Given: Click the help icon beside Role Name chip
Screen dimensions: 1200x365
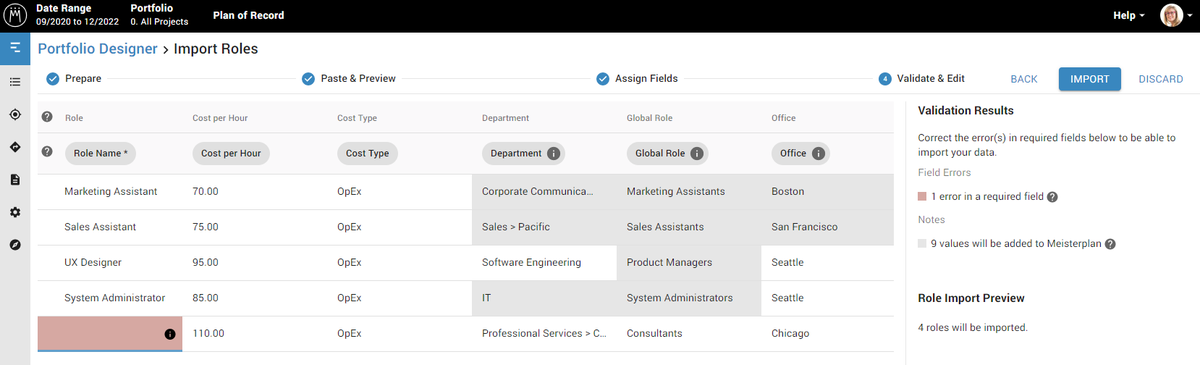Looking at the screenshot, I should point(46,153).
